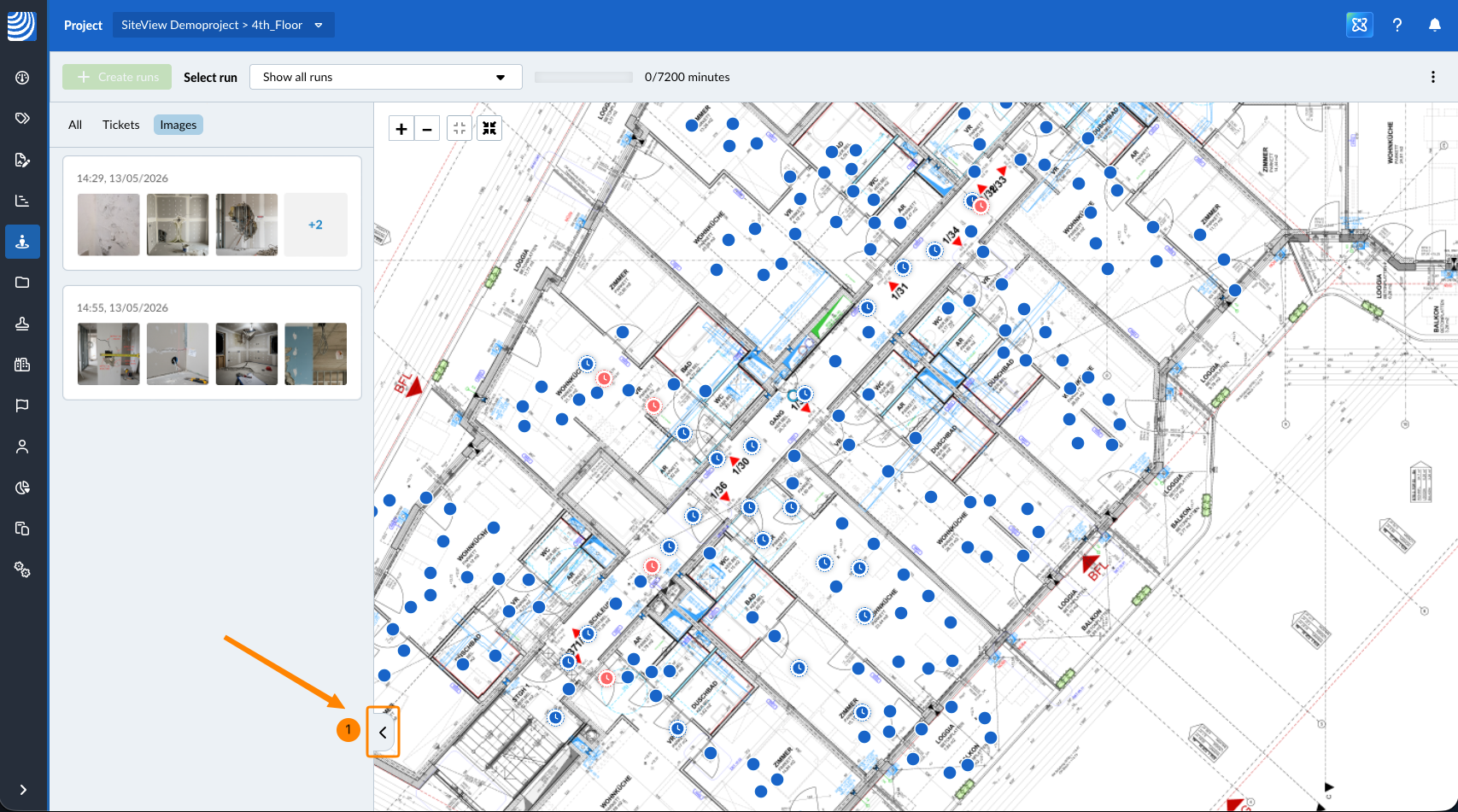This screenshot has height=812, width=1458.
Task: Open the pie chart reports icon
Action: click(x=22, y=488)
